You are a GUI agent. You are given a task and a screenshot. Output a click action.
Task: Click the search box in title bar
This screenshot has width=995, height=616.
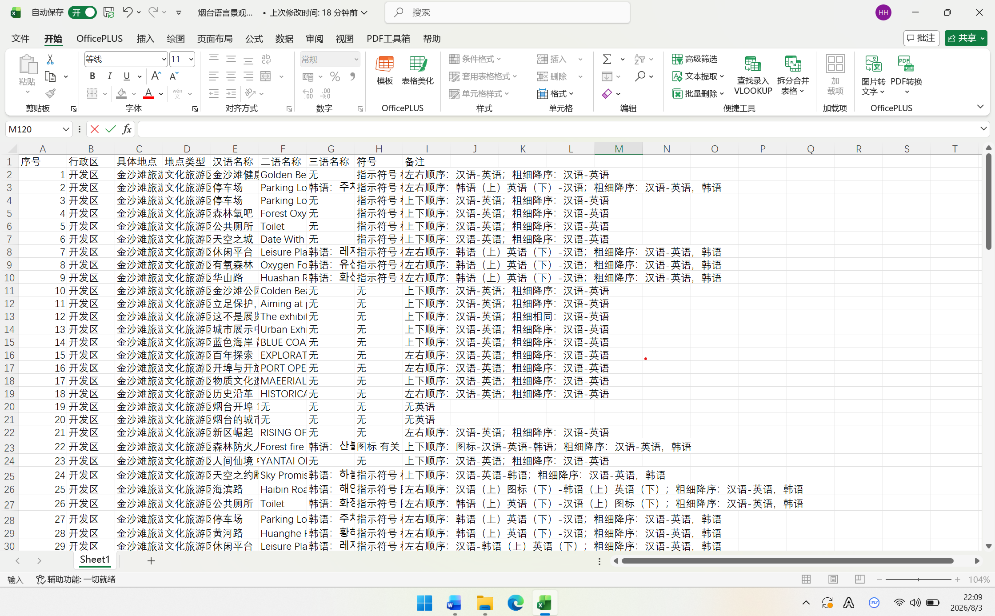(x=508, y=12)
